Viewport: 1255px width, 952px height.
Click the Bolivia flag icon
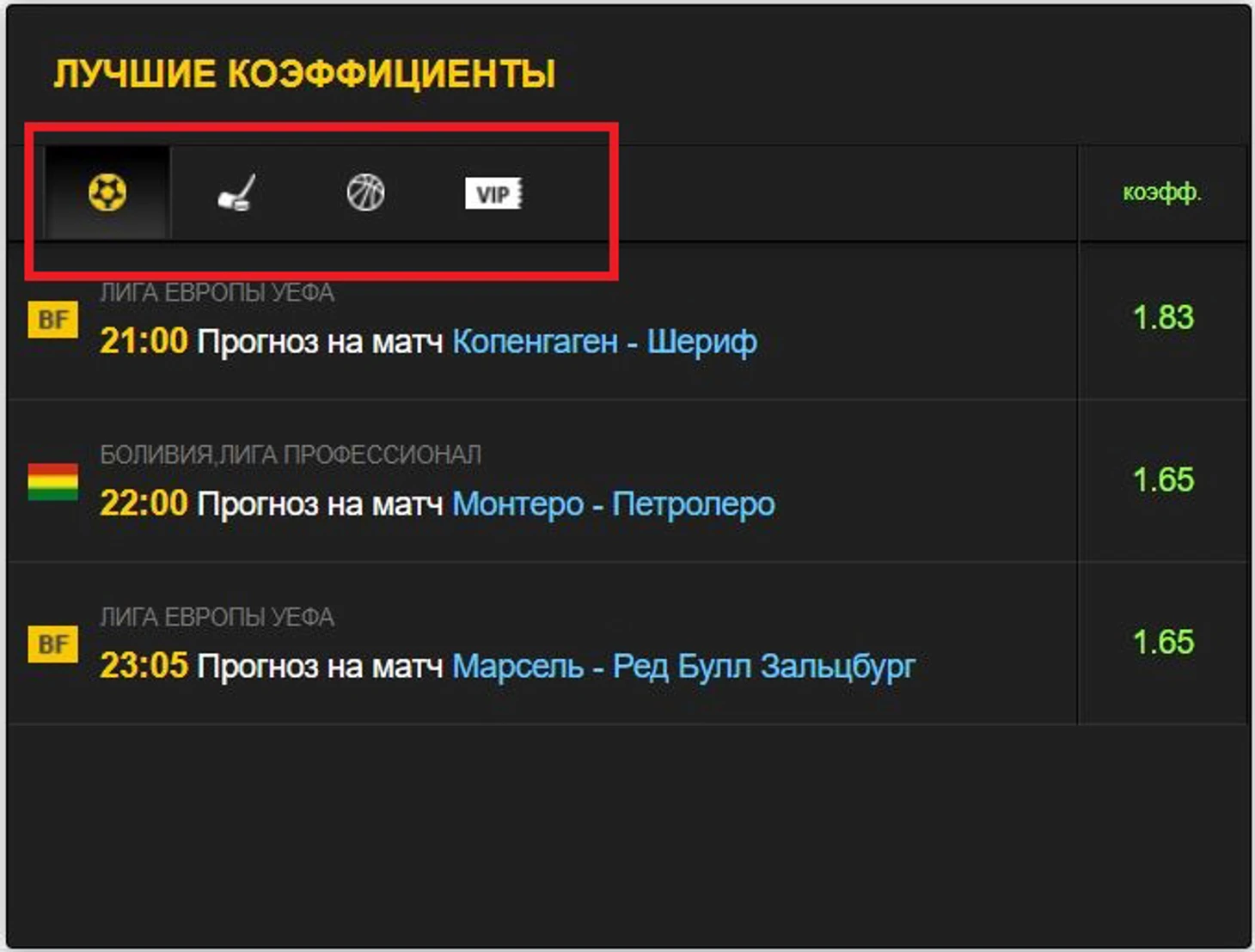(x=53, y=482)
